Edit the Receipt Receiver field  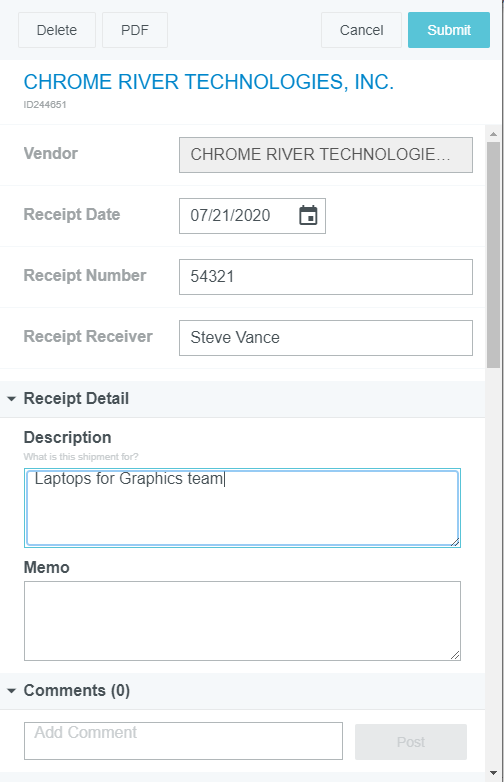[326, 338]
